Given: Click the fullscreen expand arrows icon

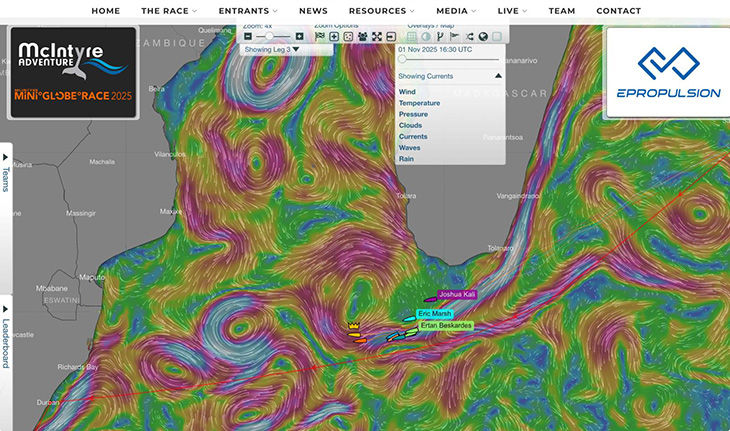Looking at the screenshot, I should tap(376, 36).
